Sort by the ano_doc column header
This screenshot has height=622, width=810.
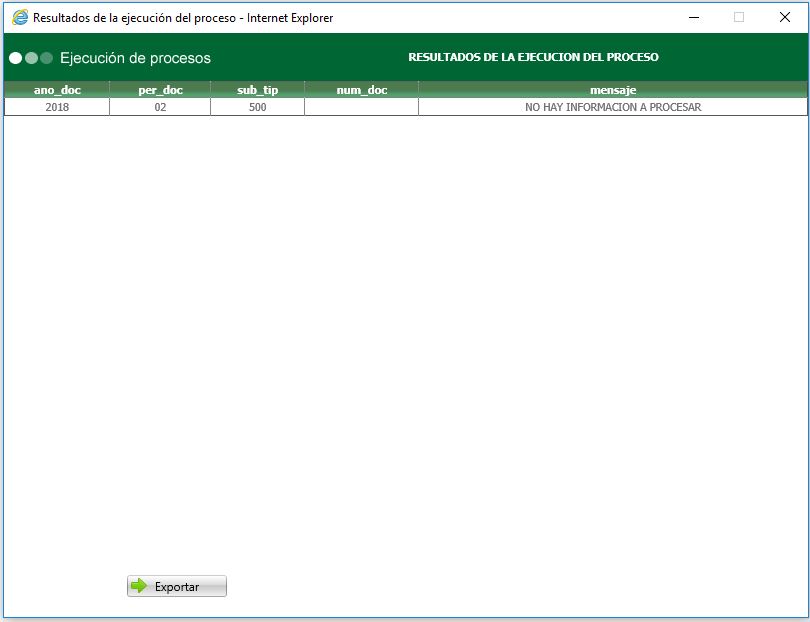[x=56, y=89]
